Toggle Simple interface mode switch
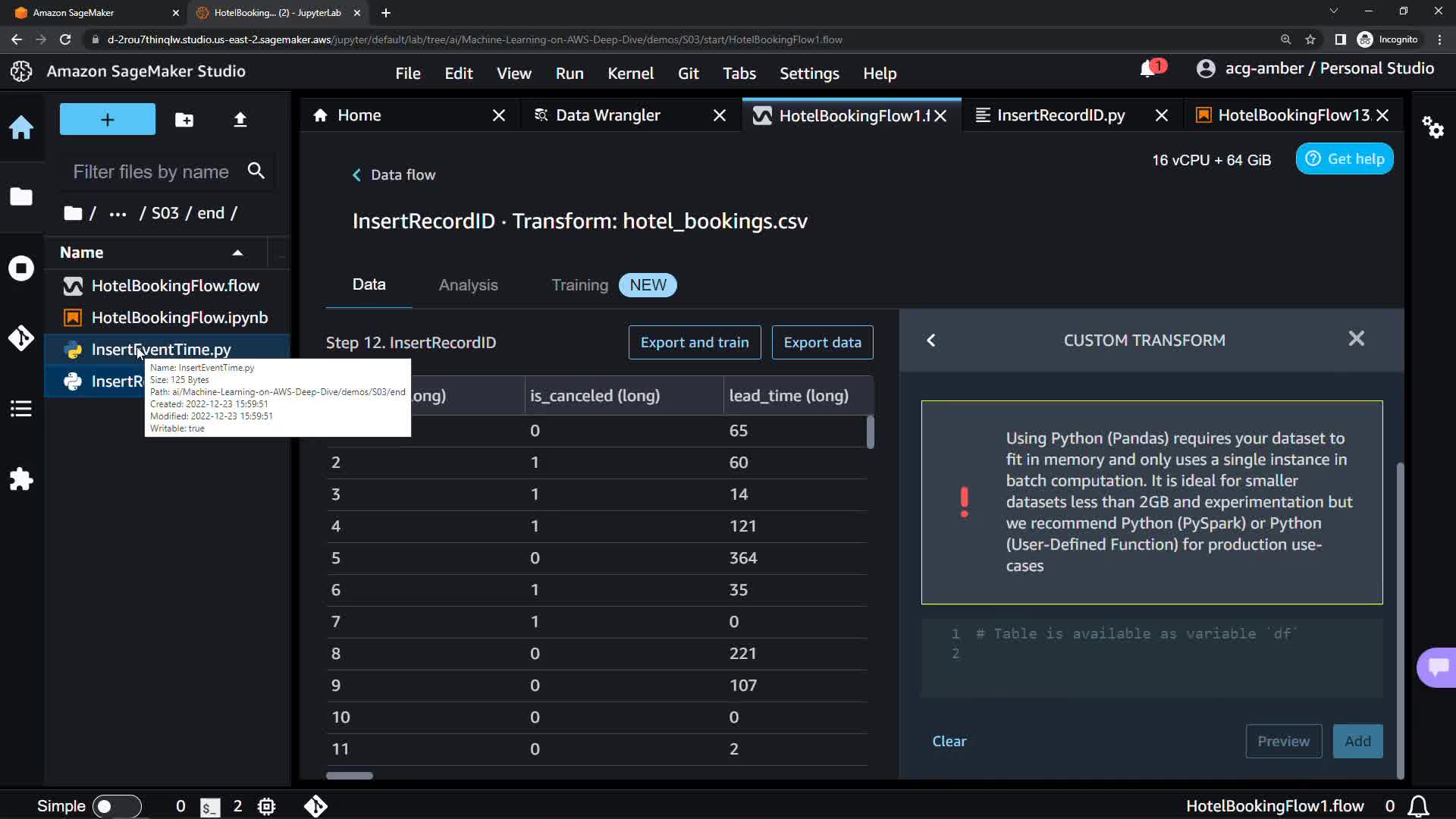Viewport: 1456px width, 819px height. tap(116, 806)
